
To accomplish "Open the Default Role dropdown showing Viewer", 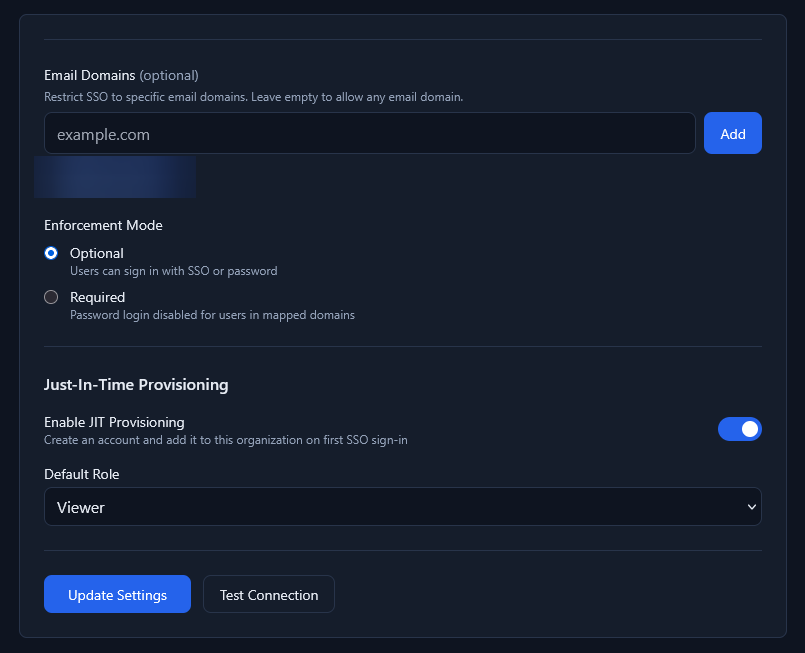I will (x=402, y=507).
